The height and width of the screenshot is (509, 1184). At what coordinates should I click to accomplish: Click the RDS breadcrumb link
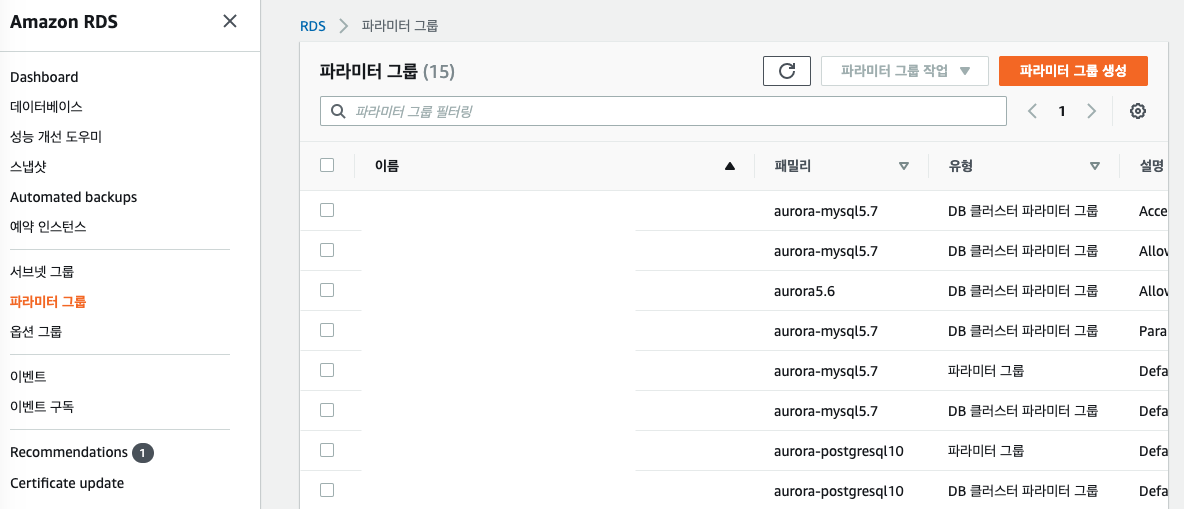[x=313, y=26]
